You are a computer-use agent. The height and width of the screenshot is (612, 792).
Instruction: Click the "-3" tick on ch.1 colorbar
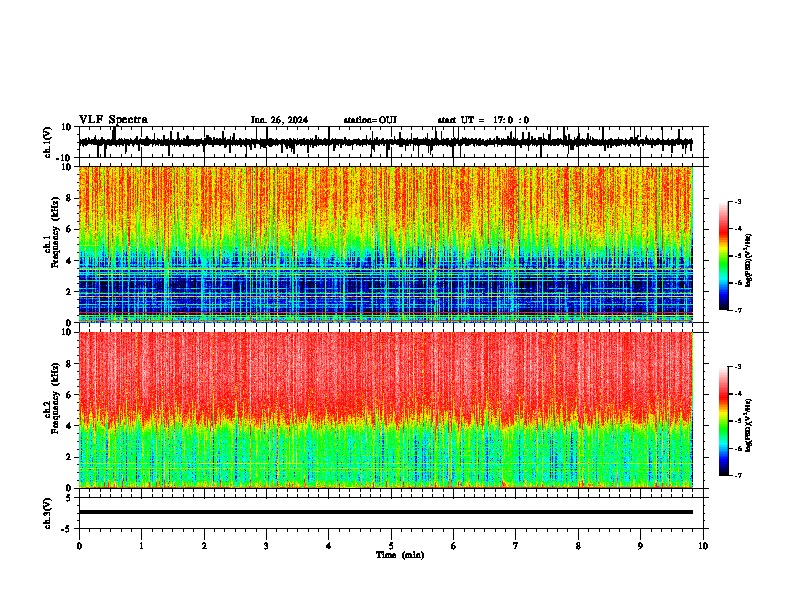[x=737, y=201]
